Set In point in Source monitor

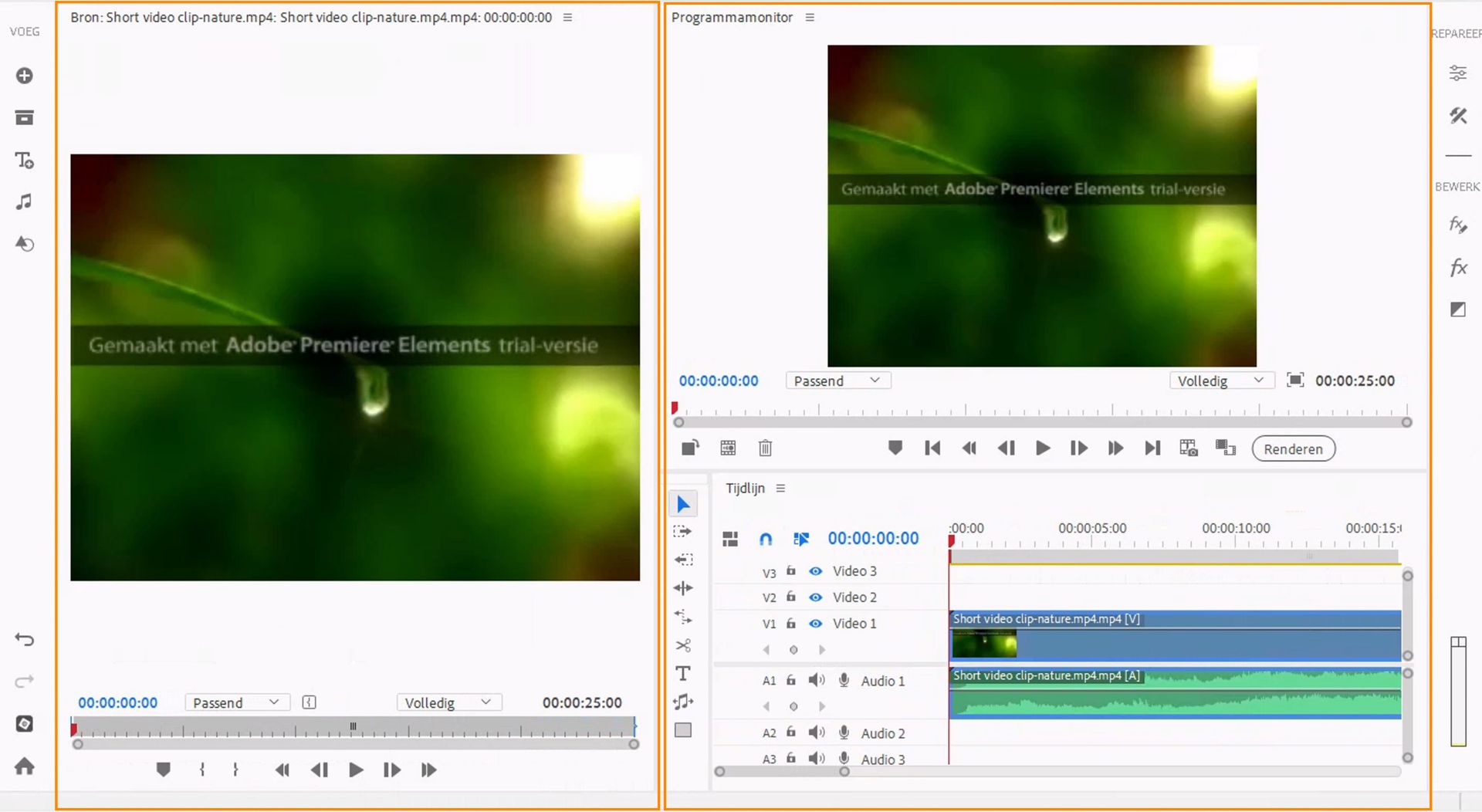coord(201,770)
